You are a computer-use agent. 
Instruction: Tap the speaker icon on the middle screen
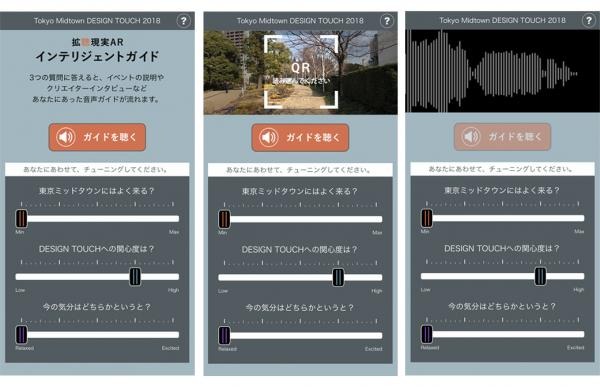pos(269,137)
